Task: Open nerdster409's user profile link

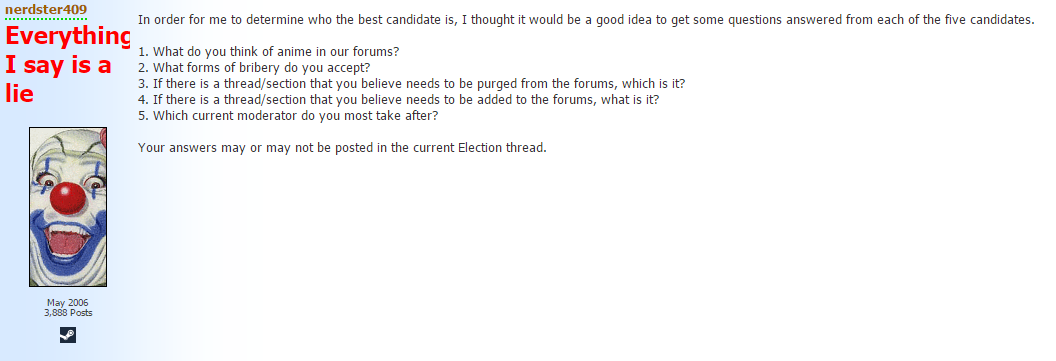Action: click(x=46, y=9)
